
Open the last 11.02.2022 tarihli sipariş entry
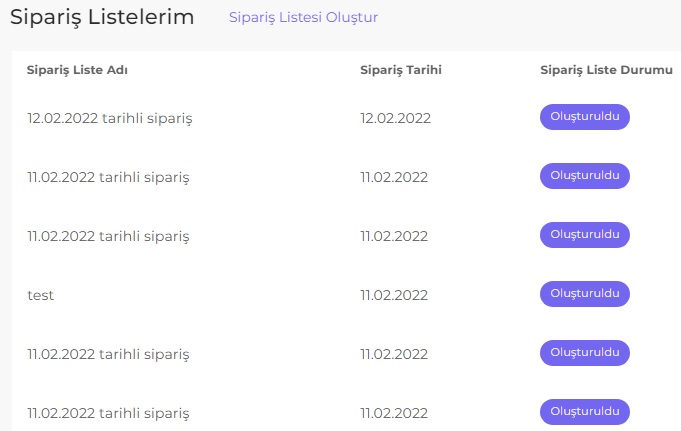[108, 414]
